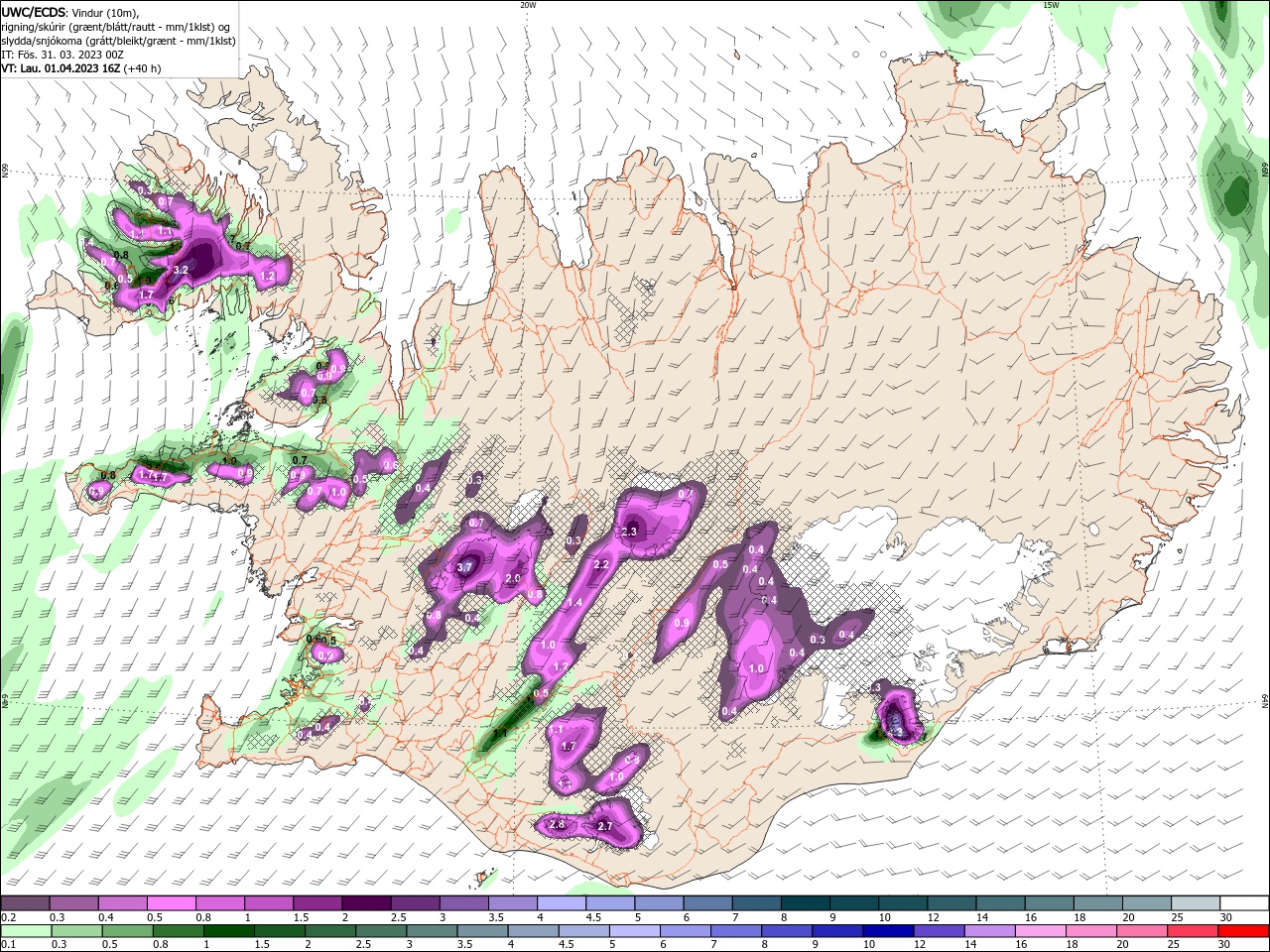This screenshot has height=952, width=1270.
Task: Click the 3.7 snowfall value on the map
Action: pyautogui.click(x=464, y=567)
